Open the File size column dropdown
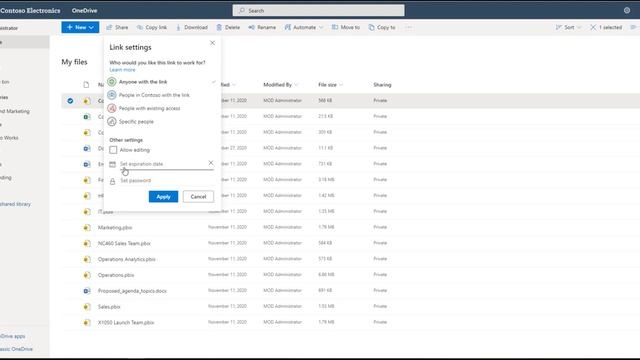Screen dimensions: 640x360 331,85
